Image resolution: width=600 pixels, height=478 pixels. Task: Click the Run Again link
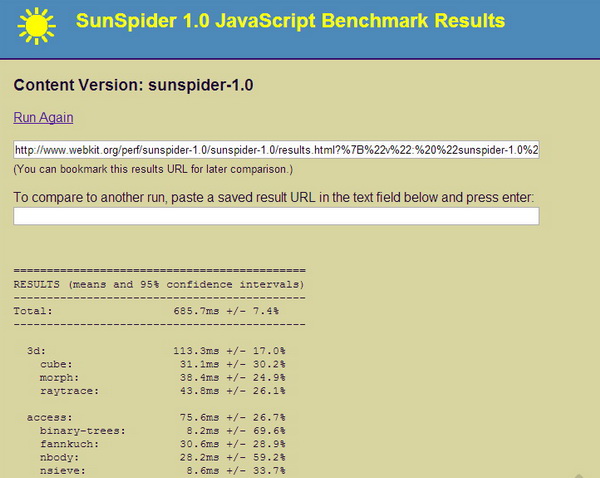pyautogui.click(x=43, y=117)
